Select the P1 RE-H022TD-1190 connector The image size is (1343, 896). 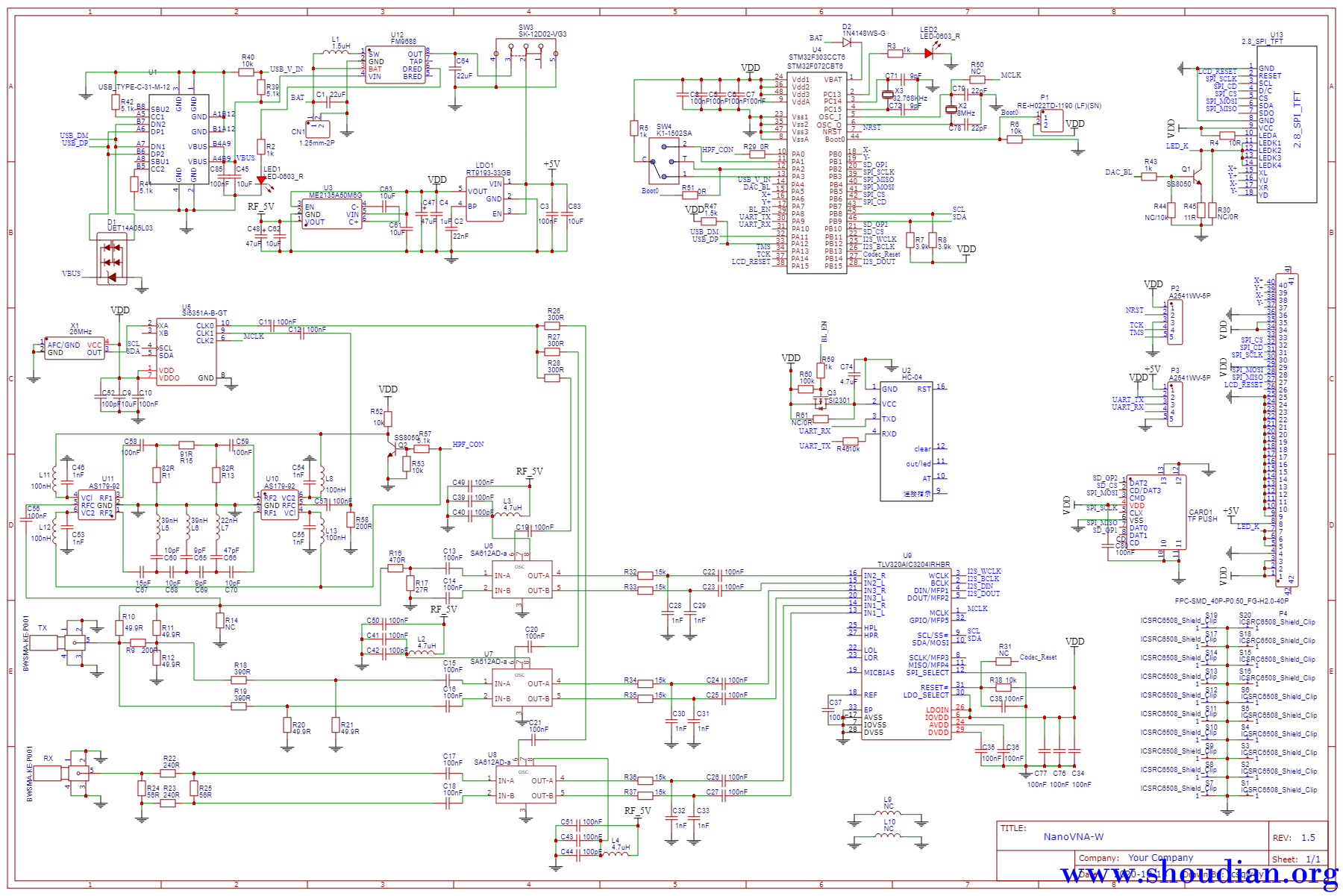(x=1052, y=121)
